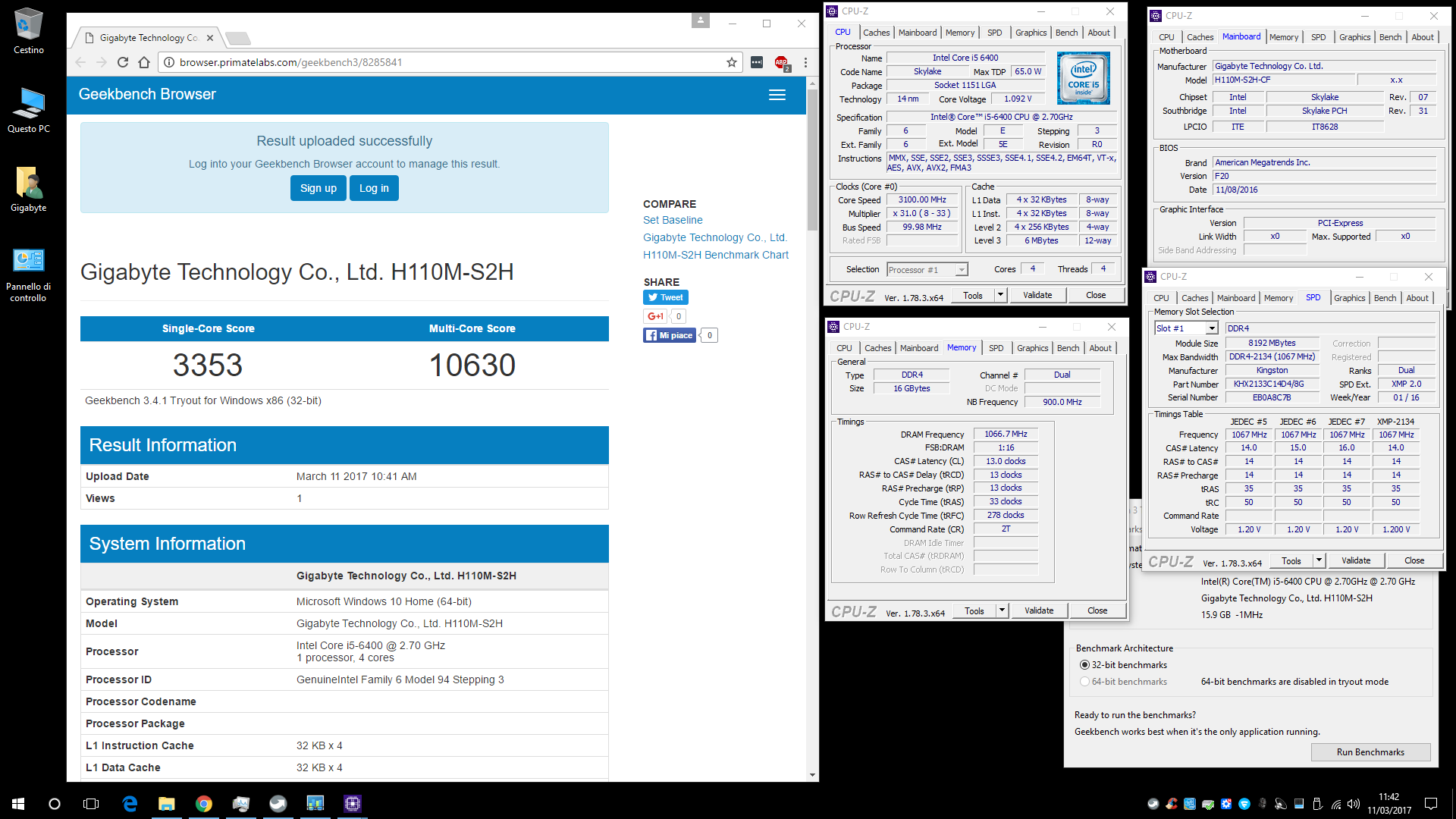The width and height of the screenshot is (1456, 819).
Task: Open the Gigabyte user folder desktop icon
Action: pos(28,190)
